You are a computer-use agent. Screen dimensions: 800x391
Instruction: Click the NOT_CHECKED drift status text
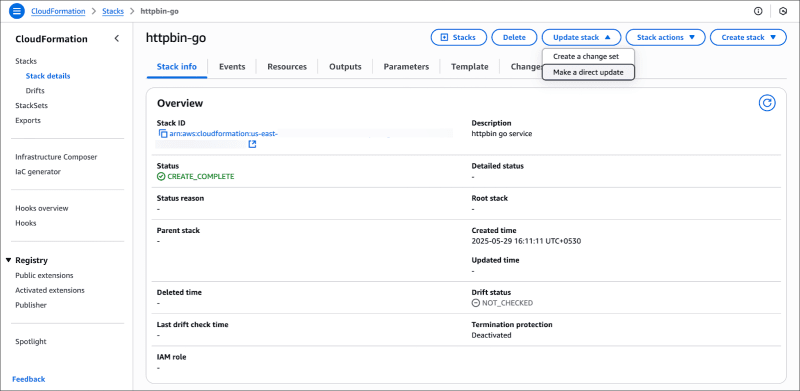[507, 303]
